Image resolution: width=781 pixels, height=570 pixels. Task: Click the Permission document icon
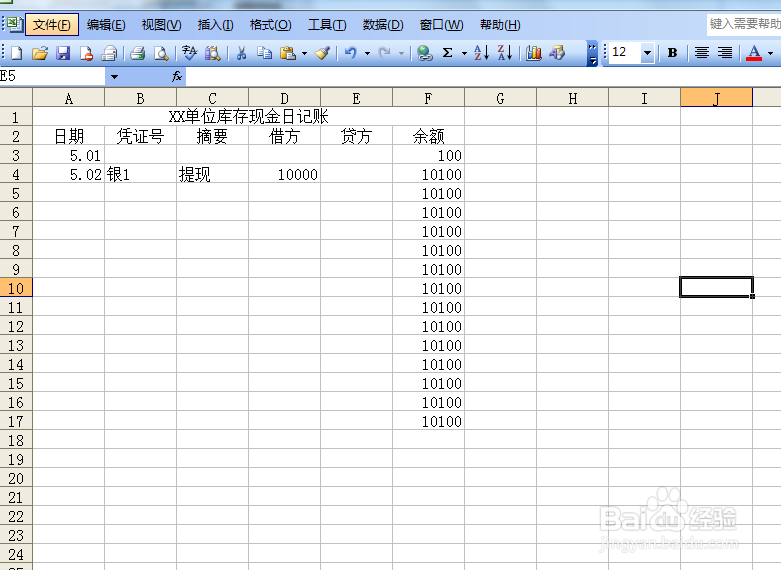pyautogui.click(x=86, y=53)
